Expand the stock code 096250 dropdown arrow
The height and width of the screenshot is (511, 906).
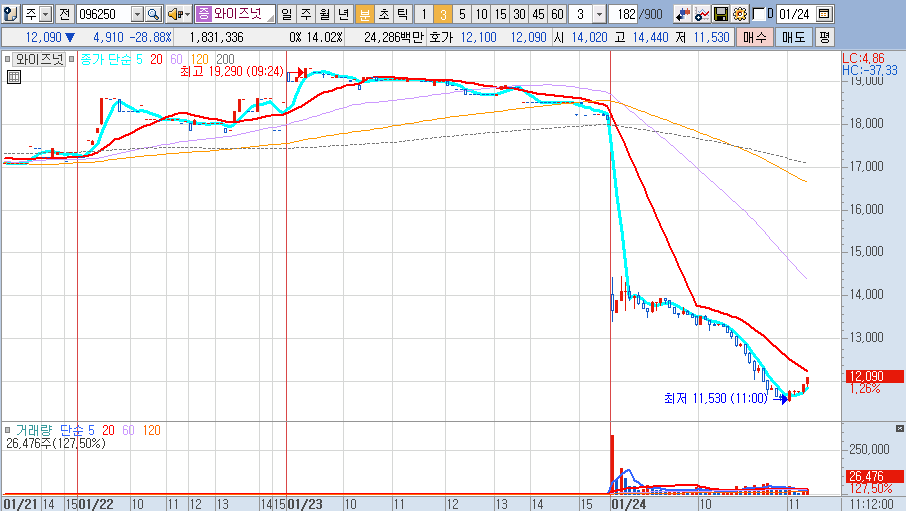point(138,14)
